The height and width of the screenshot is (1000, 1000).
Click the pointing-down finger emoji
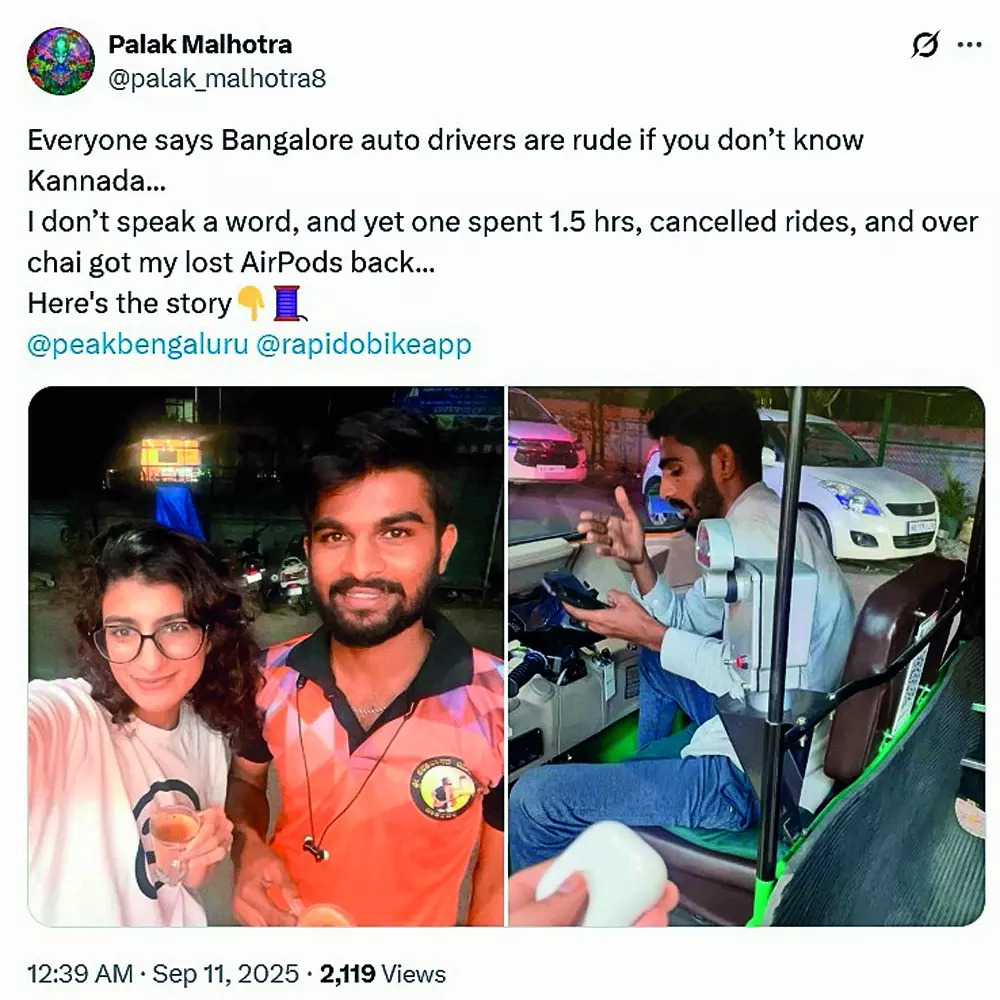point(250,302)
